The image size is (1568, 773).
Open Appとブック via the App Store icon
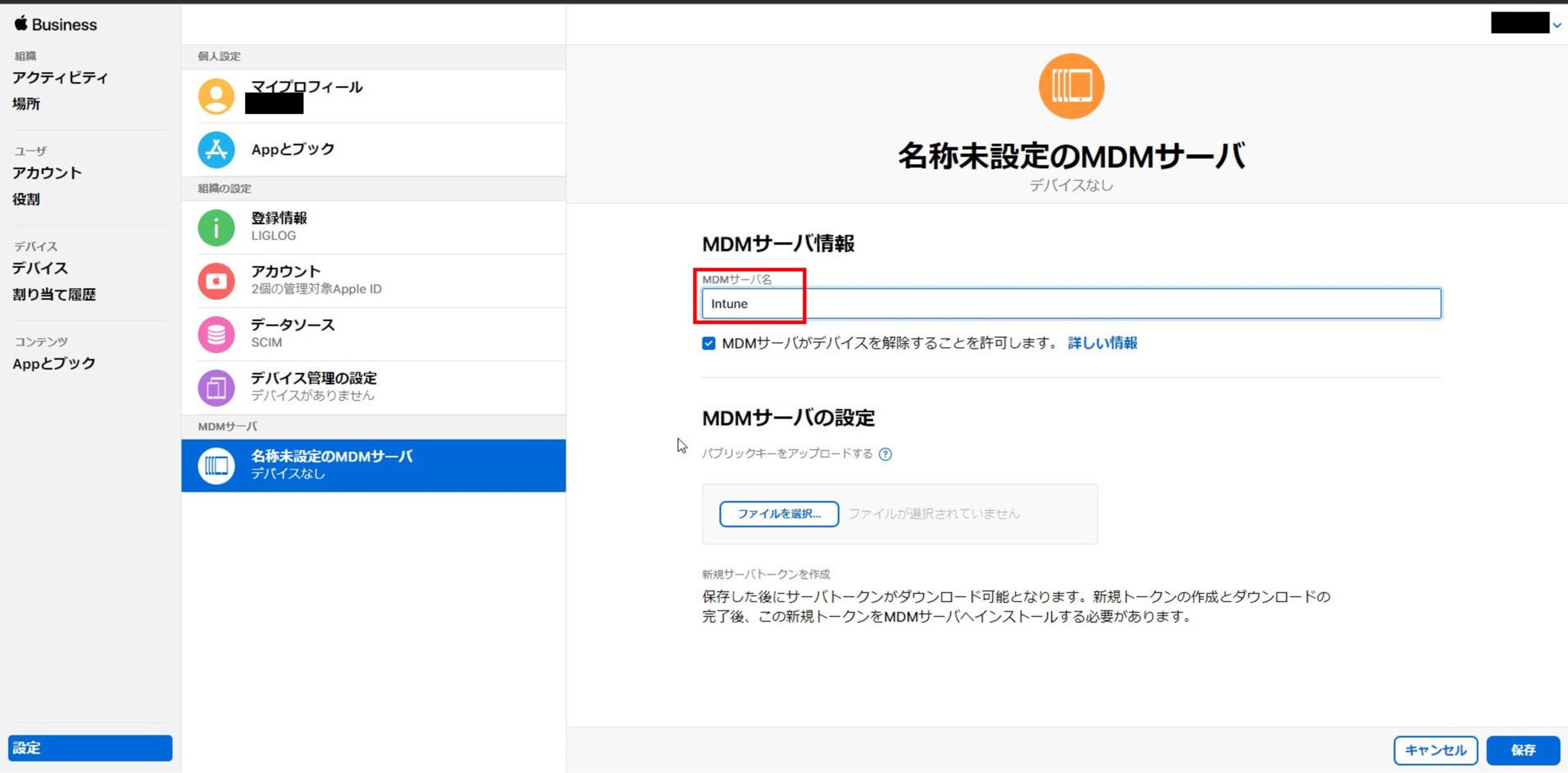pos(217,150)
